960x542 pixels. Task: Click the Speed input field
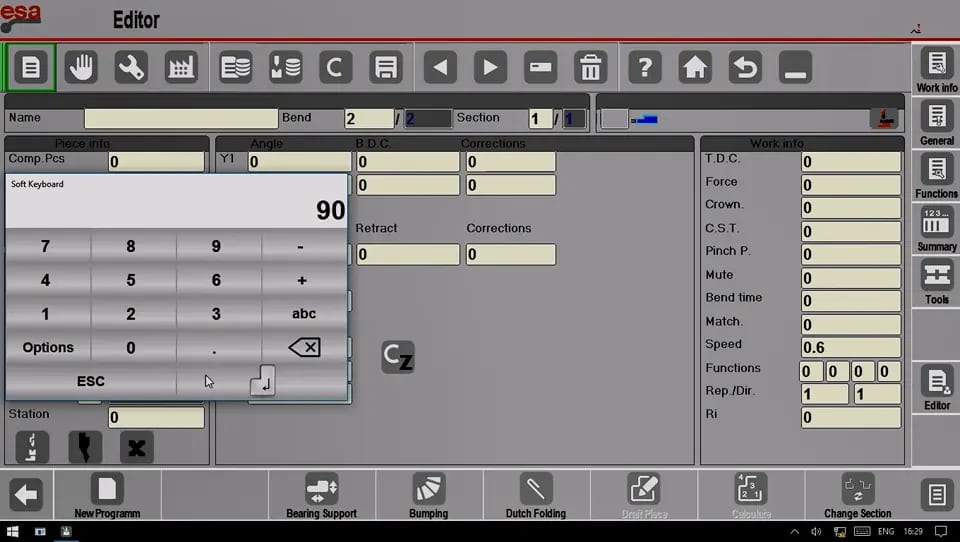pyautogui.click(x=850, y=347)
